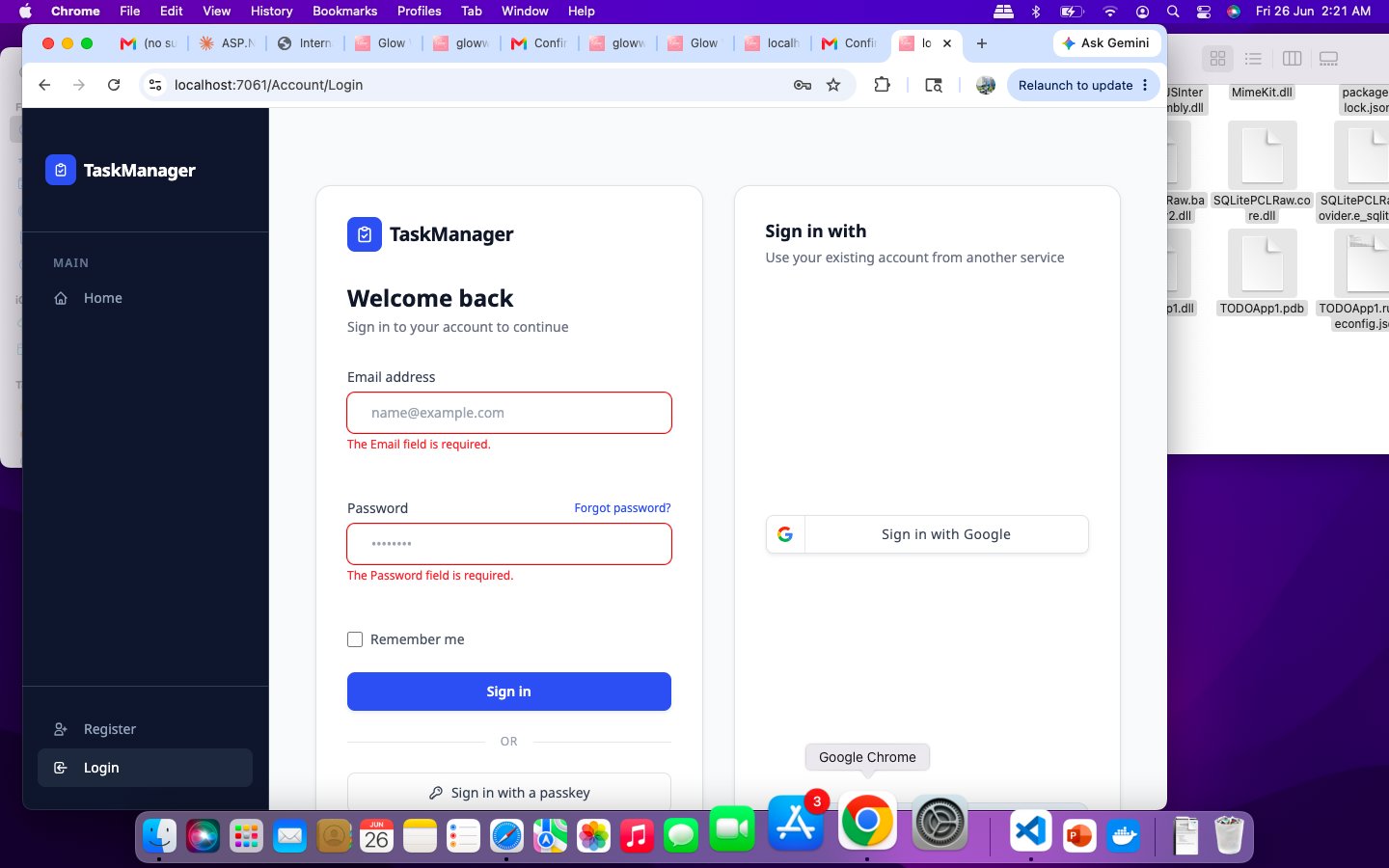Viewport: 1389px width, 868px height.
Task: Open a new tab with the plus button
Action: (982, 43)
